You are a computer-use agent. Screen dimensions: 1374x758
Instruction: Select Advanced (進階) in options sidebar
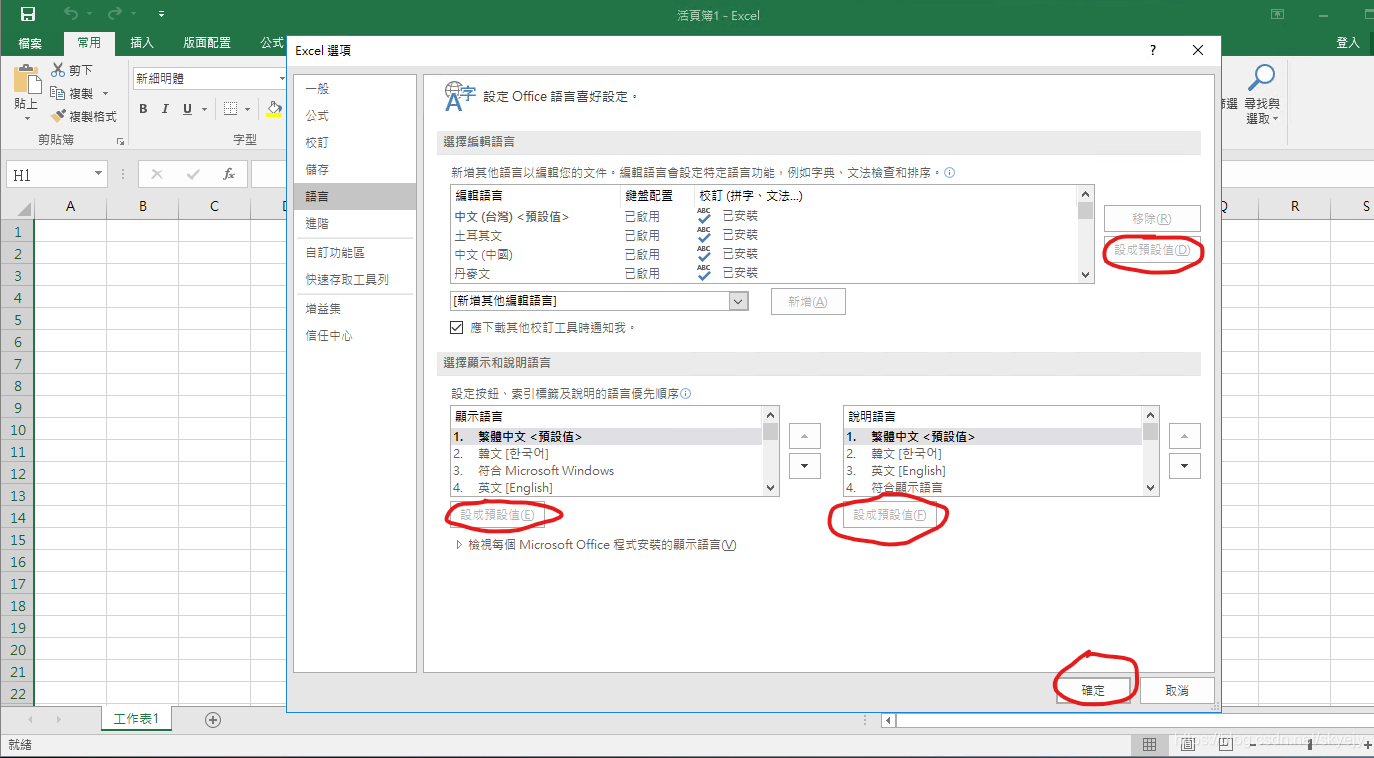pyautogui.click(x=354, y=224)
